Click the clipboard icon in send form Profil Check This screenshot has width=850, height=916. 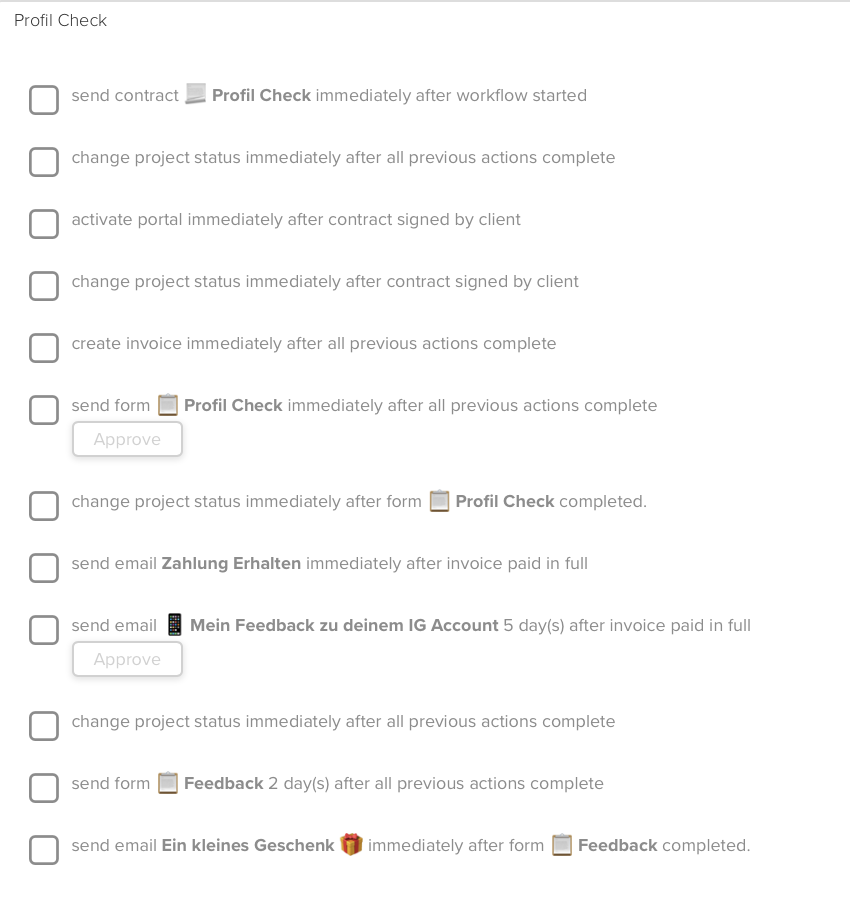[x=168, y=405]
